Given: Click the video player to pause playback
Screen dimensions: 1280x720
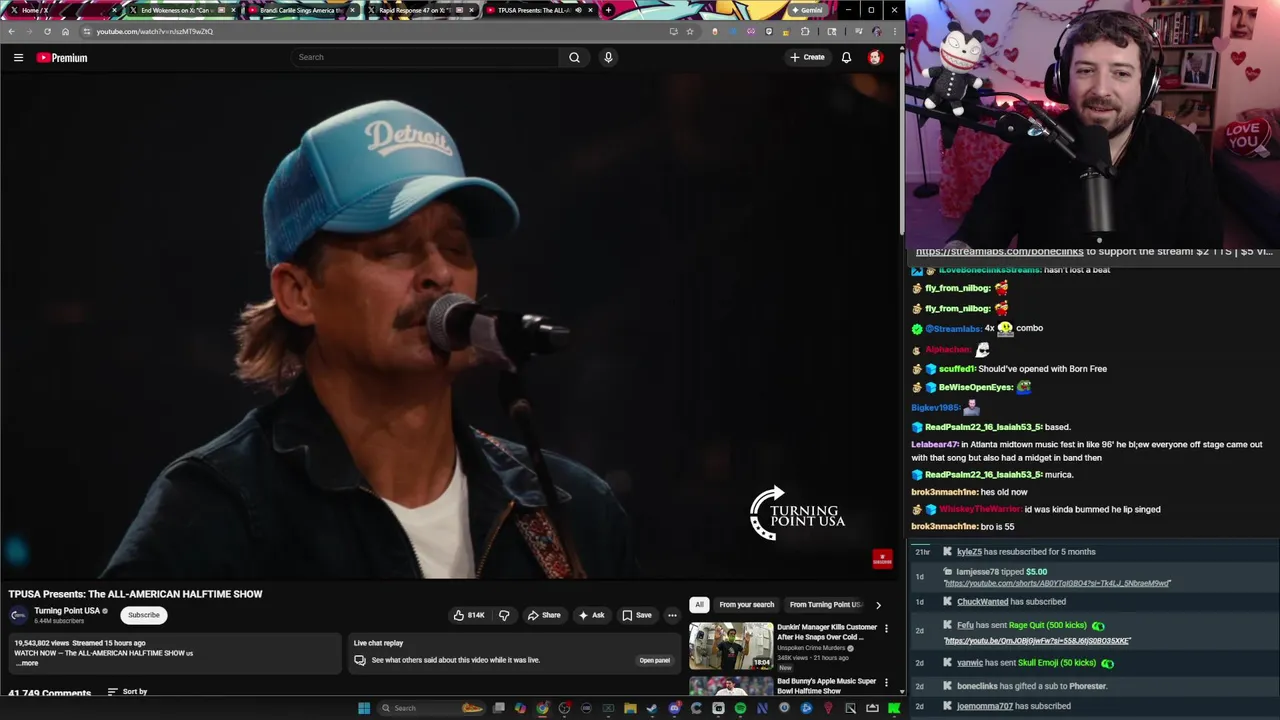Looking at the screenshot, I should click(450, 327).
